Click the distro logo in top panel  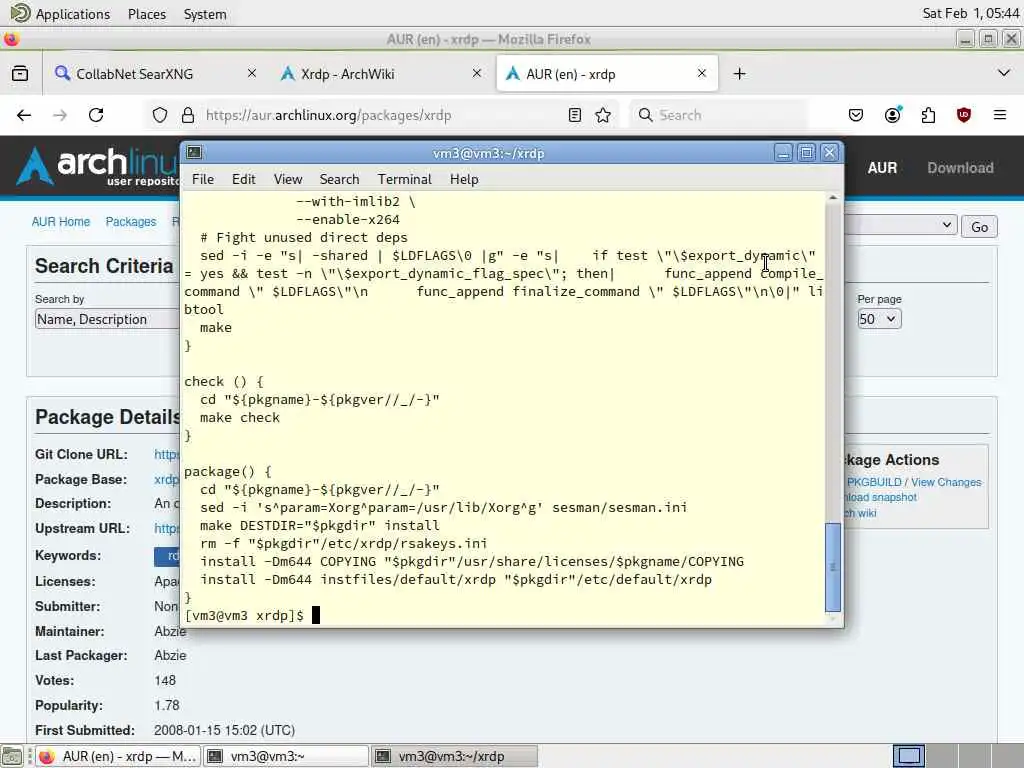coord(20,13)
